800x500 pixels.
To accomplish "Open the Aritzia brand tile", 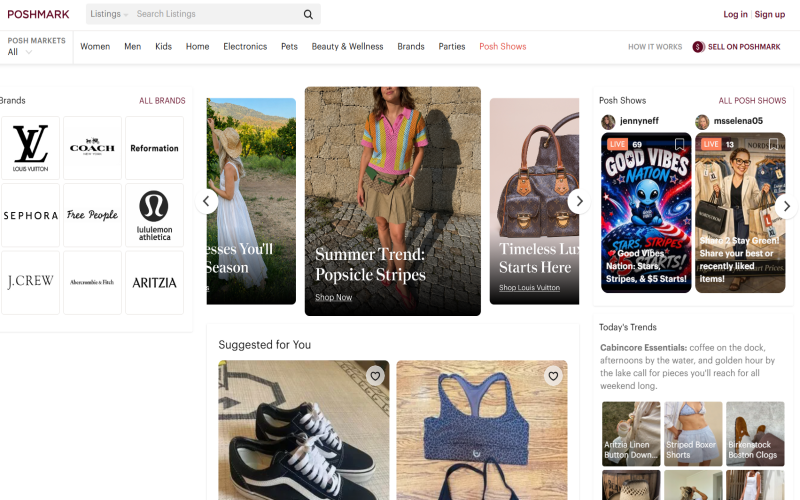I will [x=154, y=282].
